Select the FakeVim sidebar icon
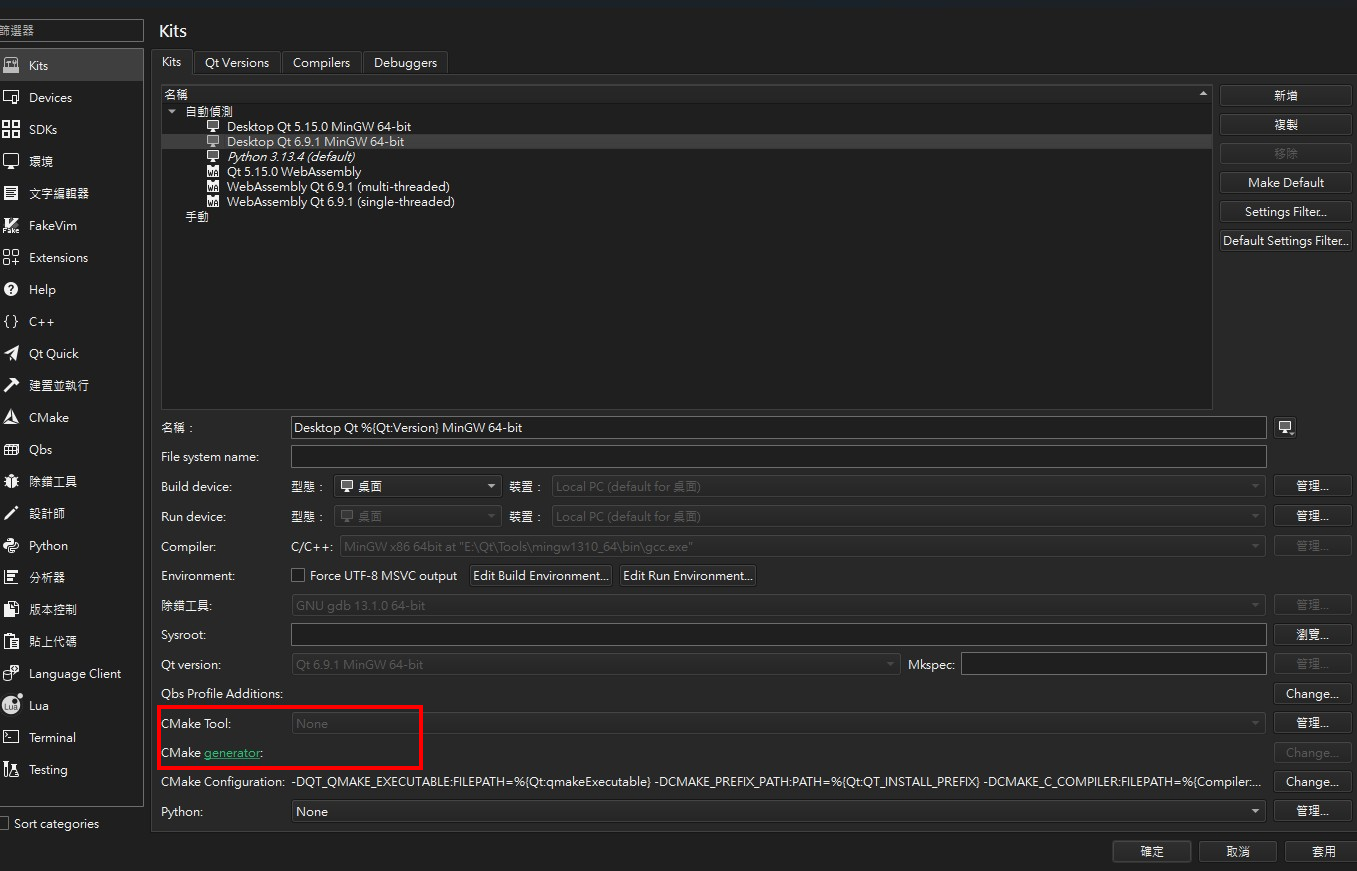The height and width of the screenshot is (871, 1357). pyautogui.click(x=11, y=225)
